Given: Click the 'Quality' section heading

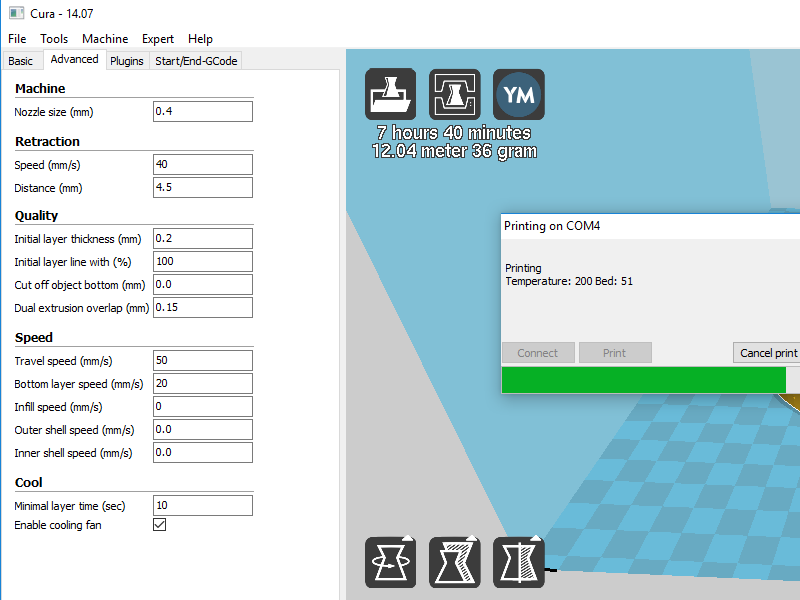Looking at the screenshot, I should pyautogui.click(x=36, y=216).
